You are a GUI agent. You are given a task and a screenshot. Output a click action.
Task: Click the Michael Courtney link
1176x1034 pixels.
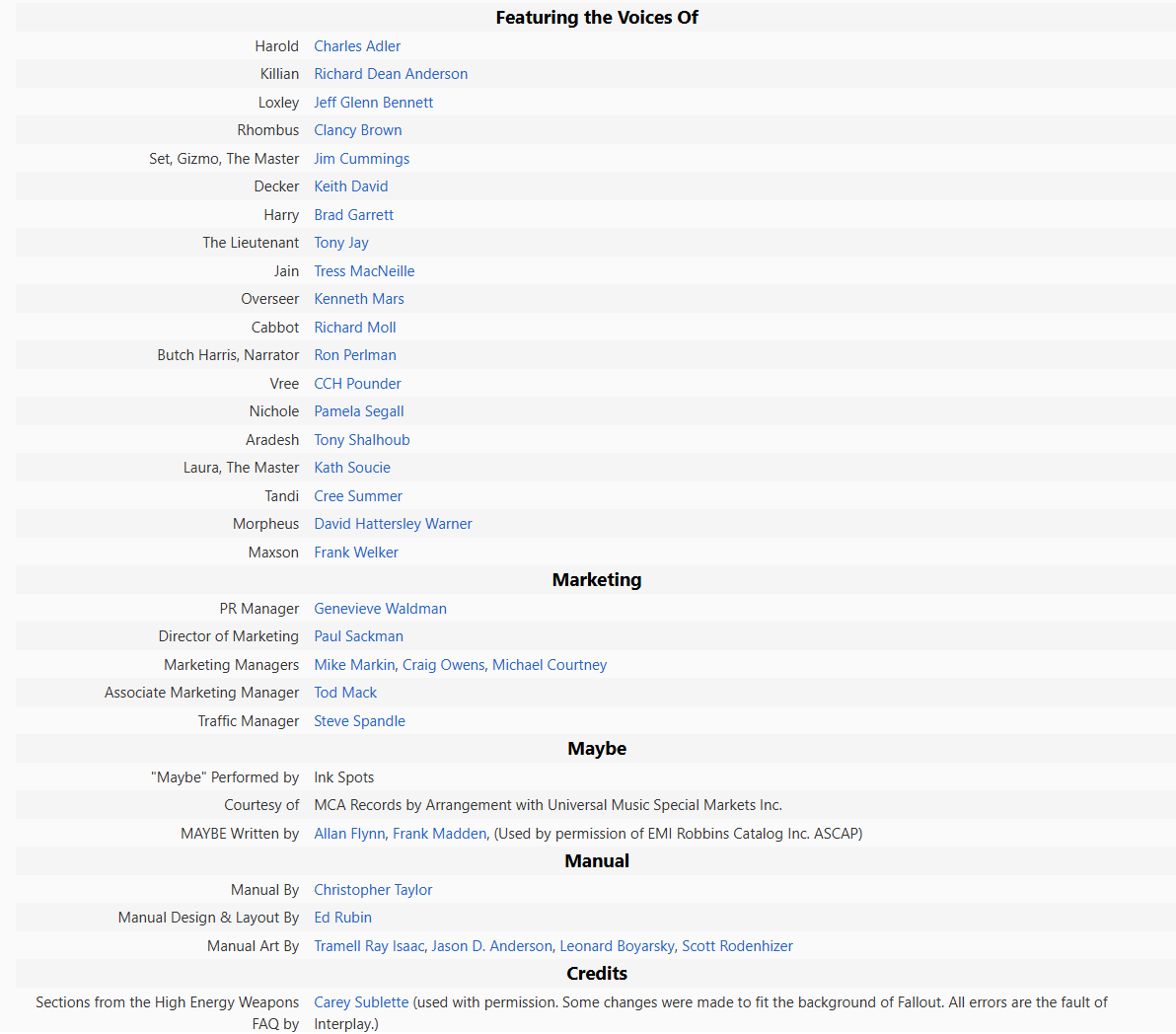pyautogui.click(x=550, y=665)
